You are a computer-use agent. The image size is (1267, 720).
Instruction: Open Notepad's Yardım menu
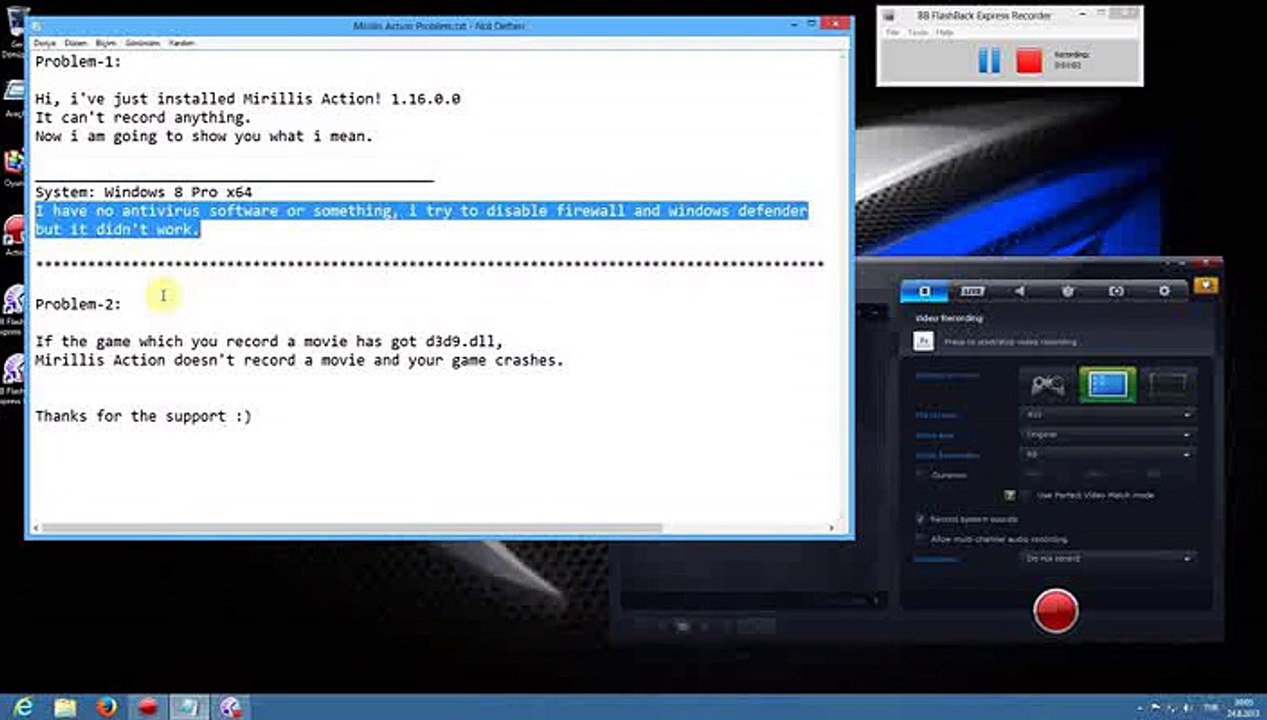(x=182, y=44)
